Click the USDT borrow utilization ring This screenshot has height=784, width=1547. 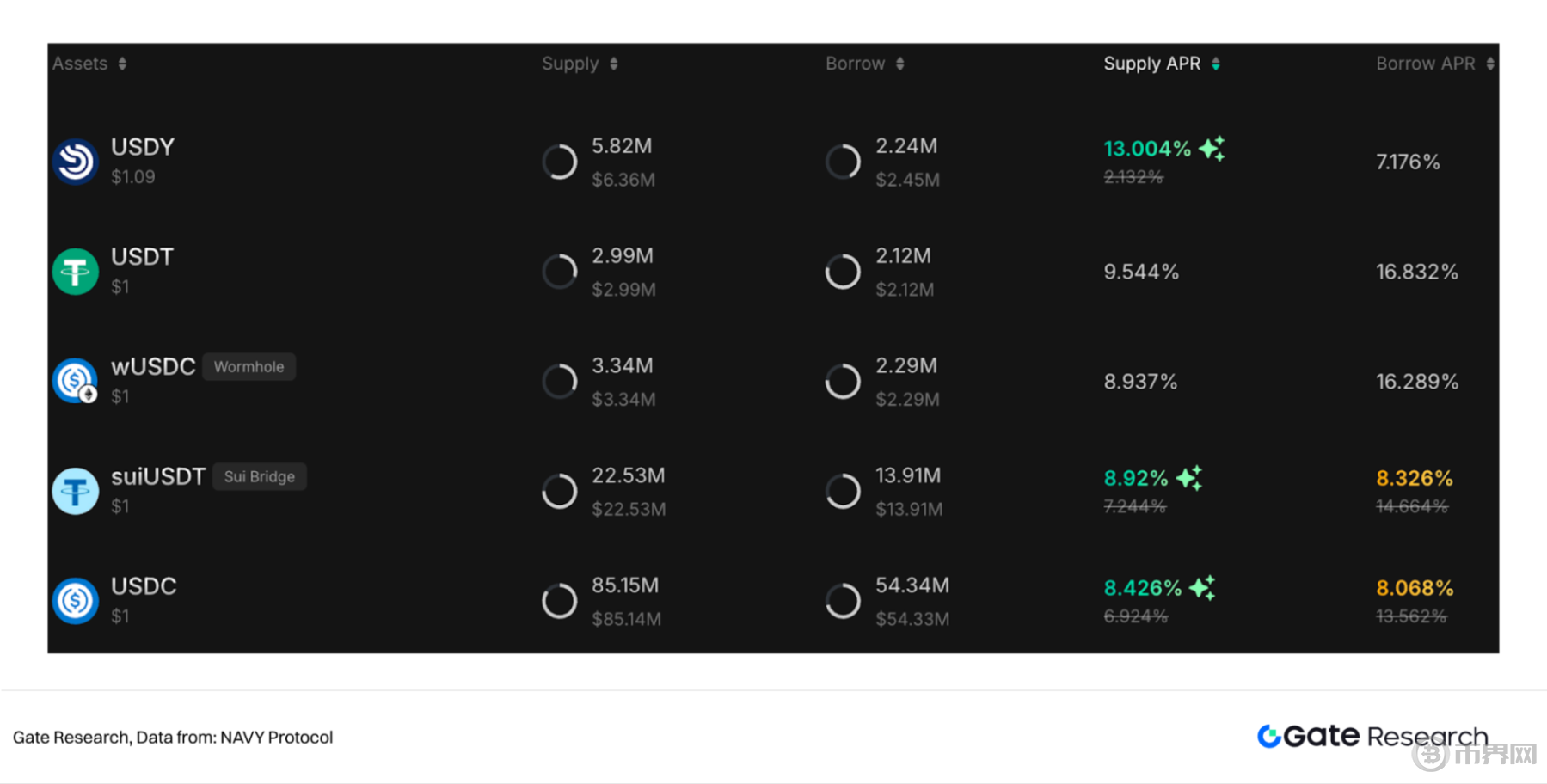(x=843, y=272)
